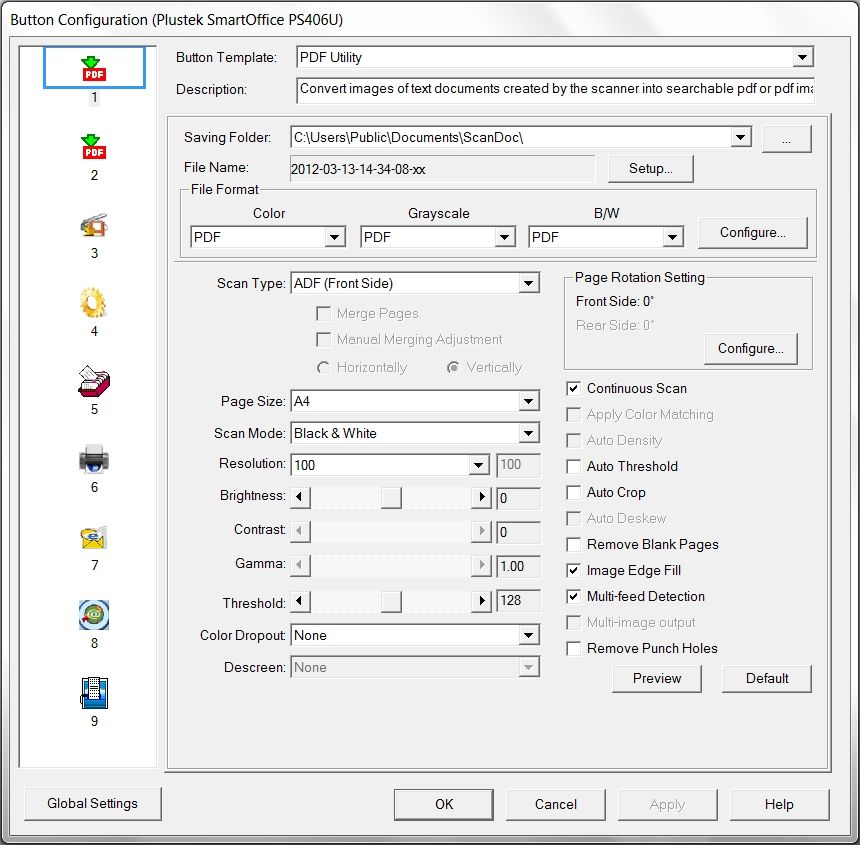Screen dimensions: 860x845
Task: Open the Scan Mode dropdown
Action: click(528, 433)
